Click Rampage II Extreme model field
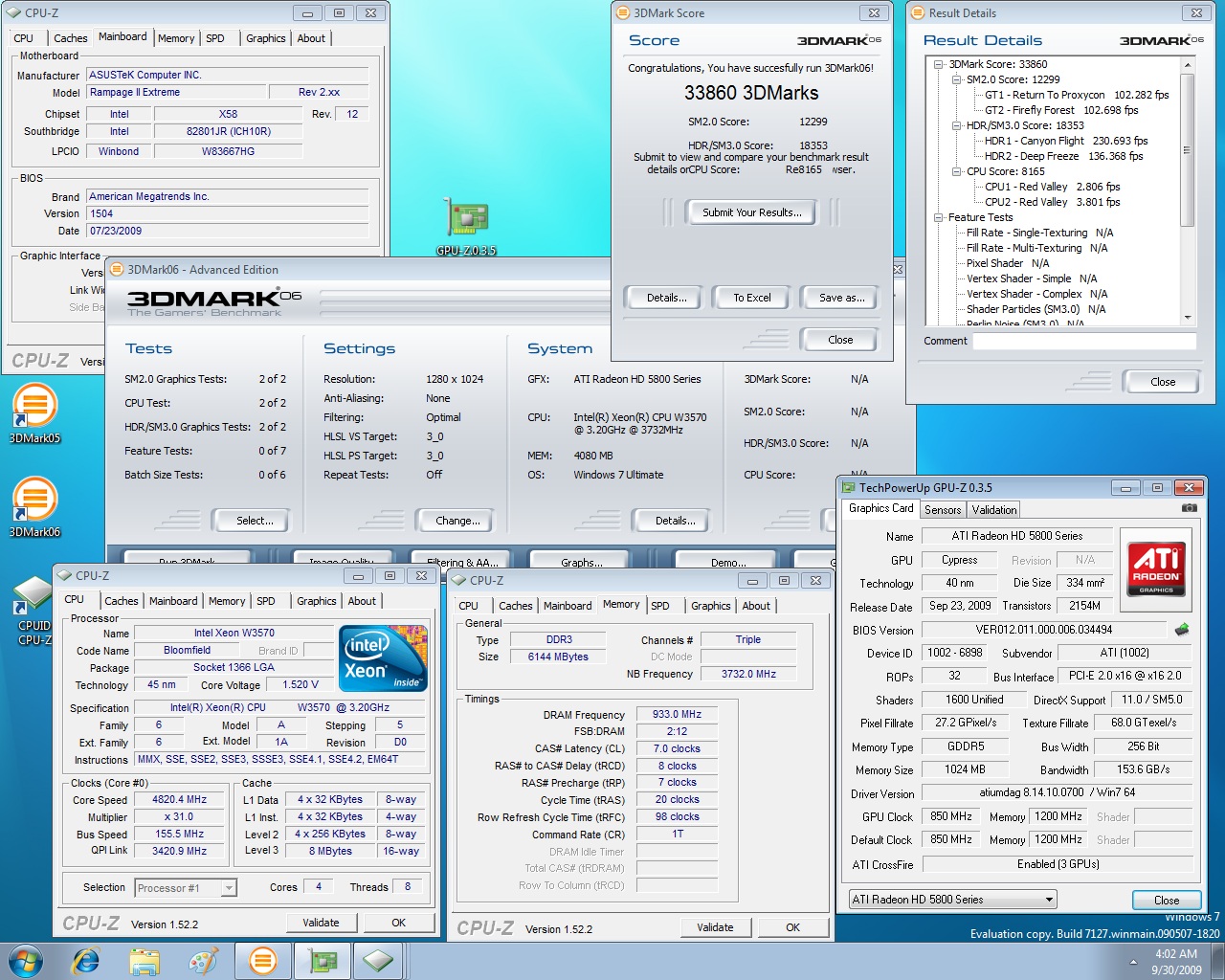 (x=176, y=93)
